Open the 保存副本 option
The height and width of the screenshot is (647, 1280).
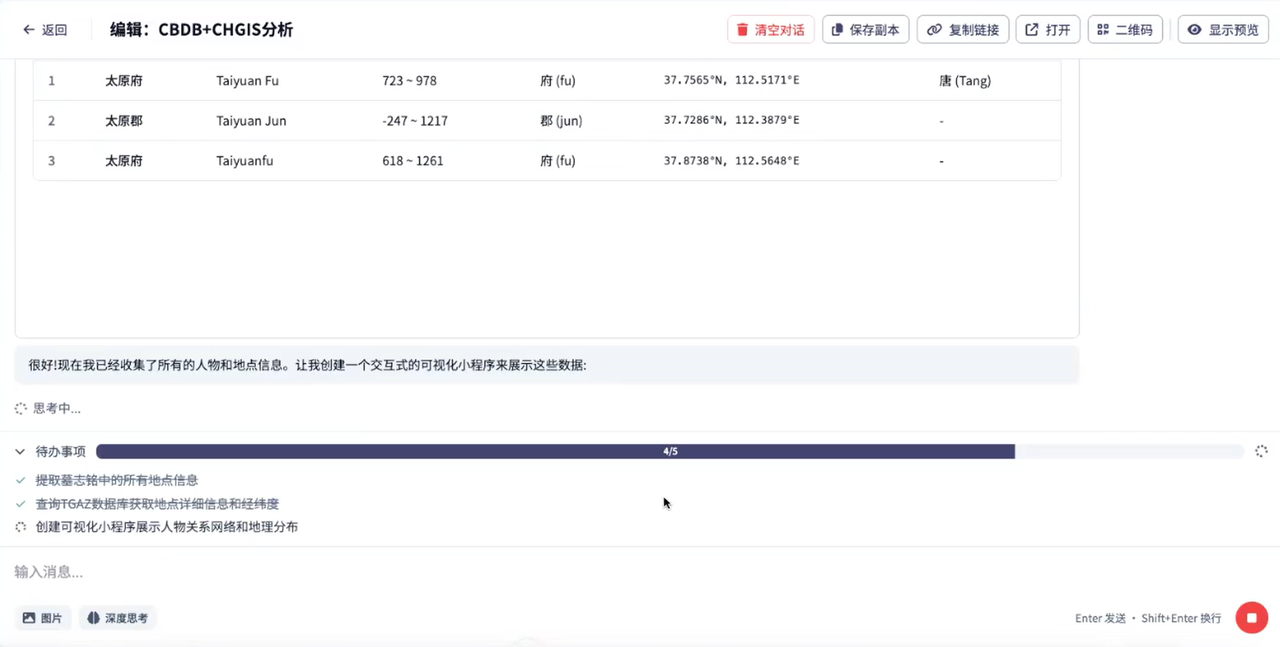(x=866, y=29)
